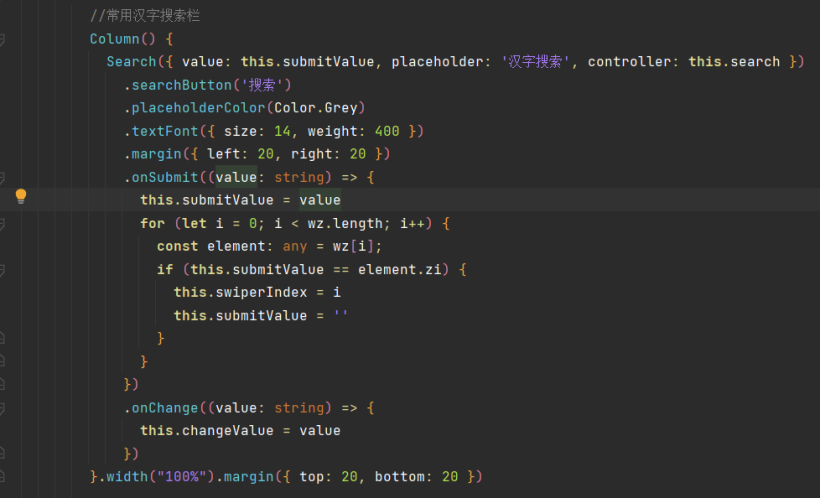
Task: Click the 'for' keyword
Action: coord(153,223)
